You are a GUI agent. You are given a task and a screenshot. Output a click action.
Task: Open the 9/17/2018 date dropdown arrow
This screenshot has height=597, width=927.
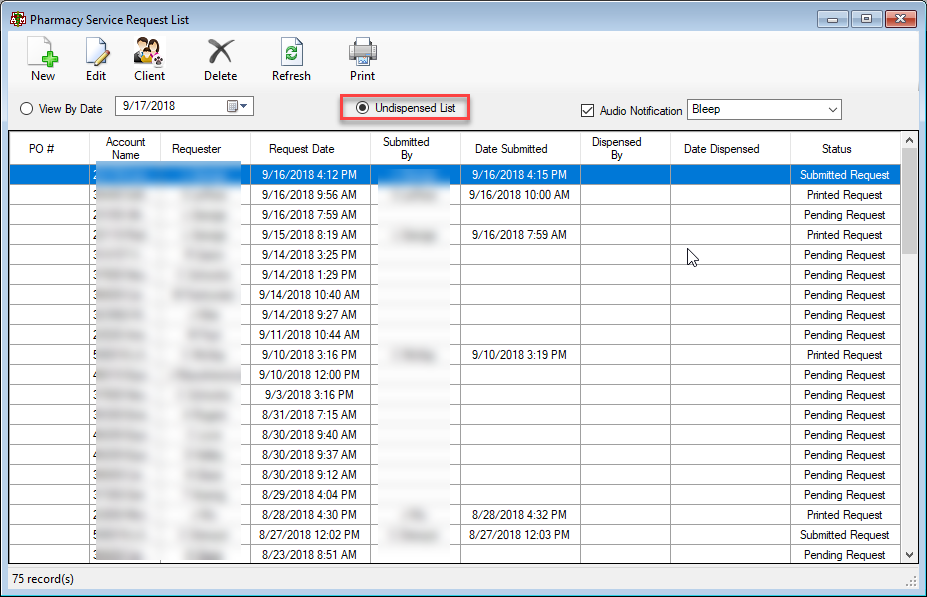[244, 106]
